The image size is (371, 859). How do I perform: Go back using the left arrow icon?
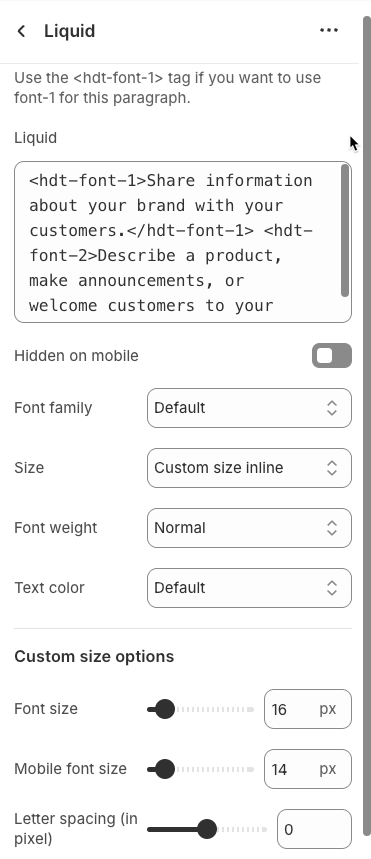point(21,31)
